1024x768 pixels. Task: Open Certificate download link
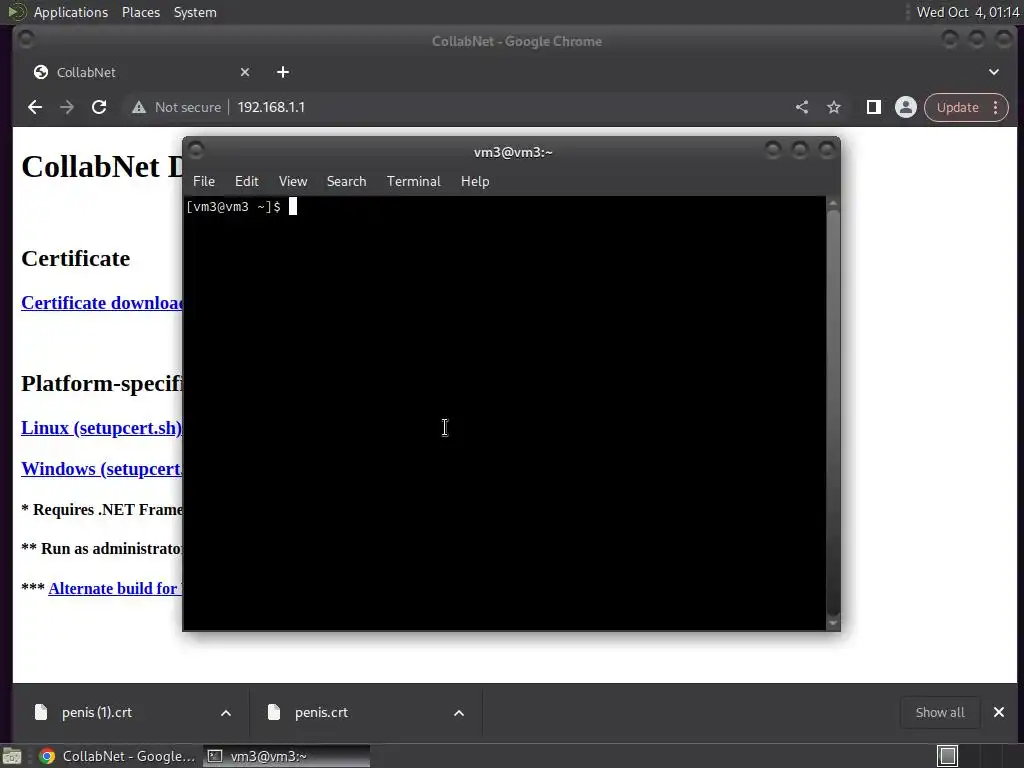[x=102, y=303]
